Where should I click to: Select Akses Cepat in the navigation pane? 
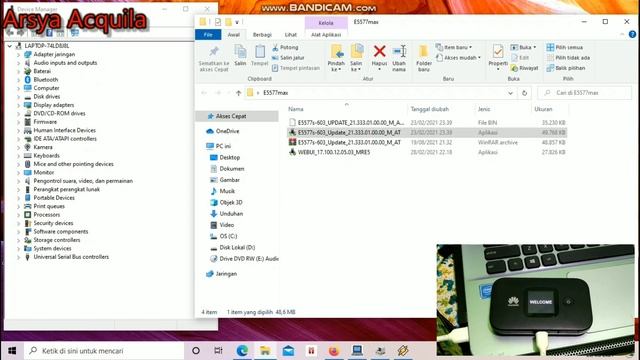coord(231,116)
